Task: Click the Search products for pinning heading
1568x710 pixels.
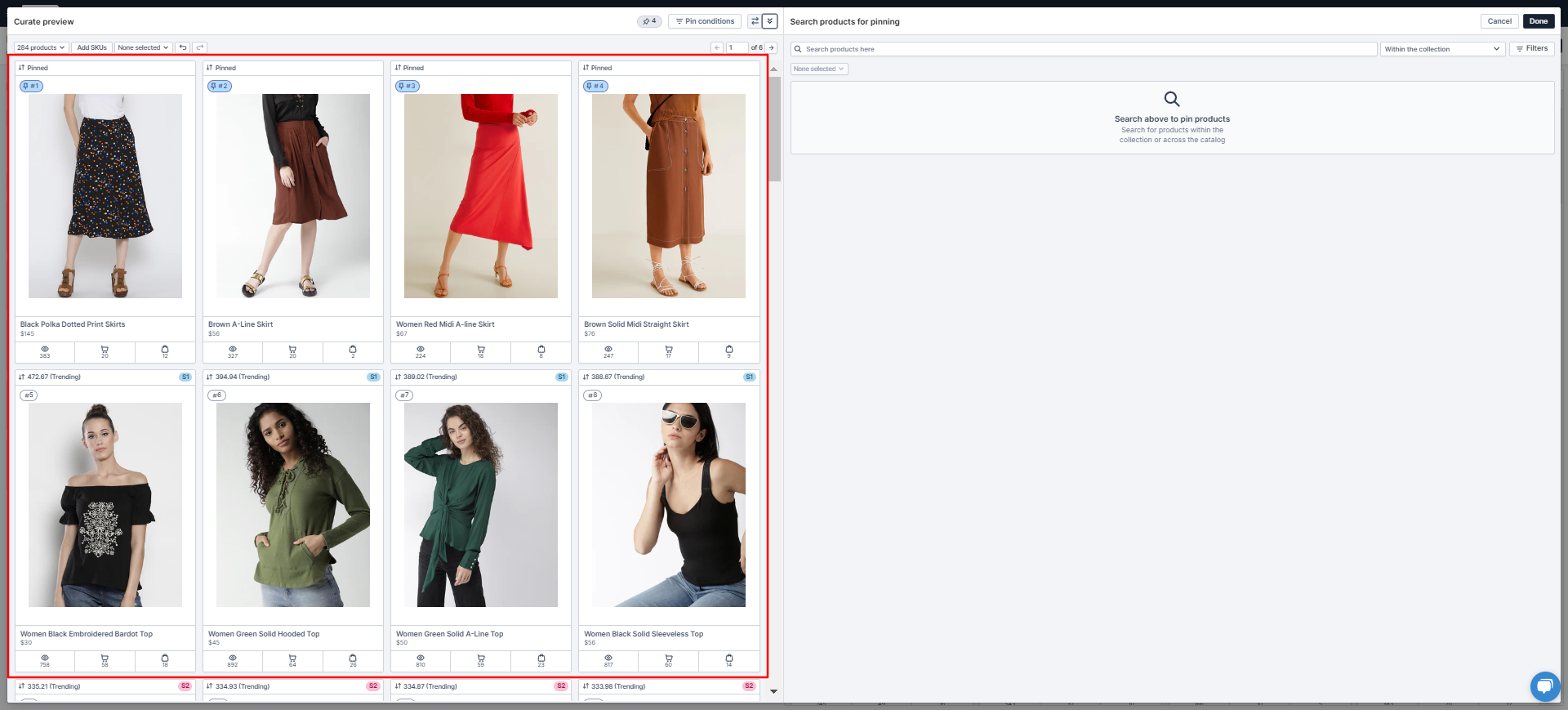Action: pos(844,22)
